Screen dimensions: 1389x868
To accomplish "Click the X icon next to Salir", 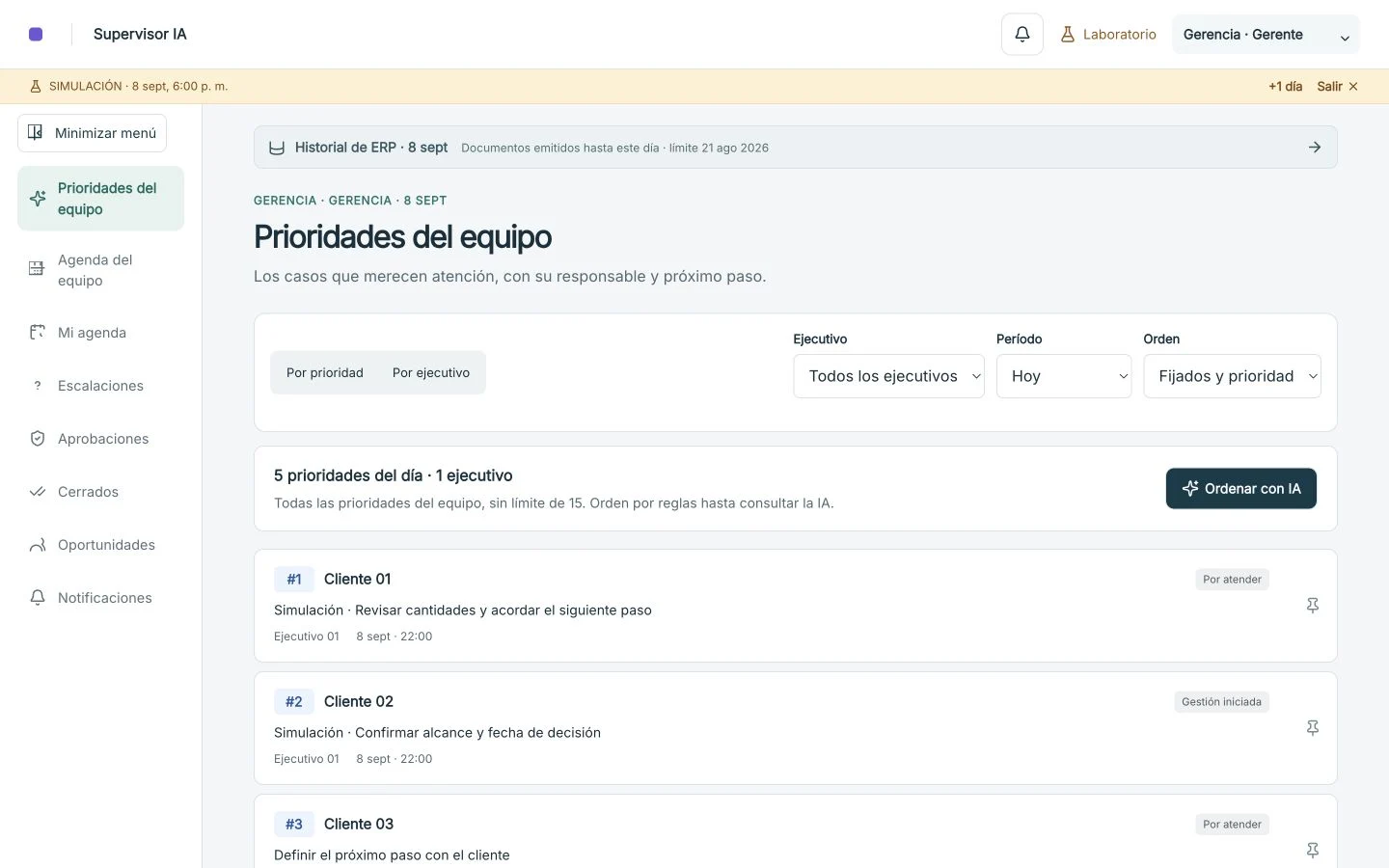I will click(x=1353, y=86).
